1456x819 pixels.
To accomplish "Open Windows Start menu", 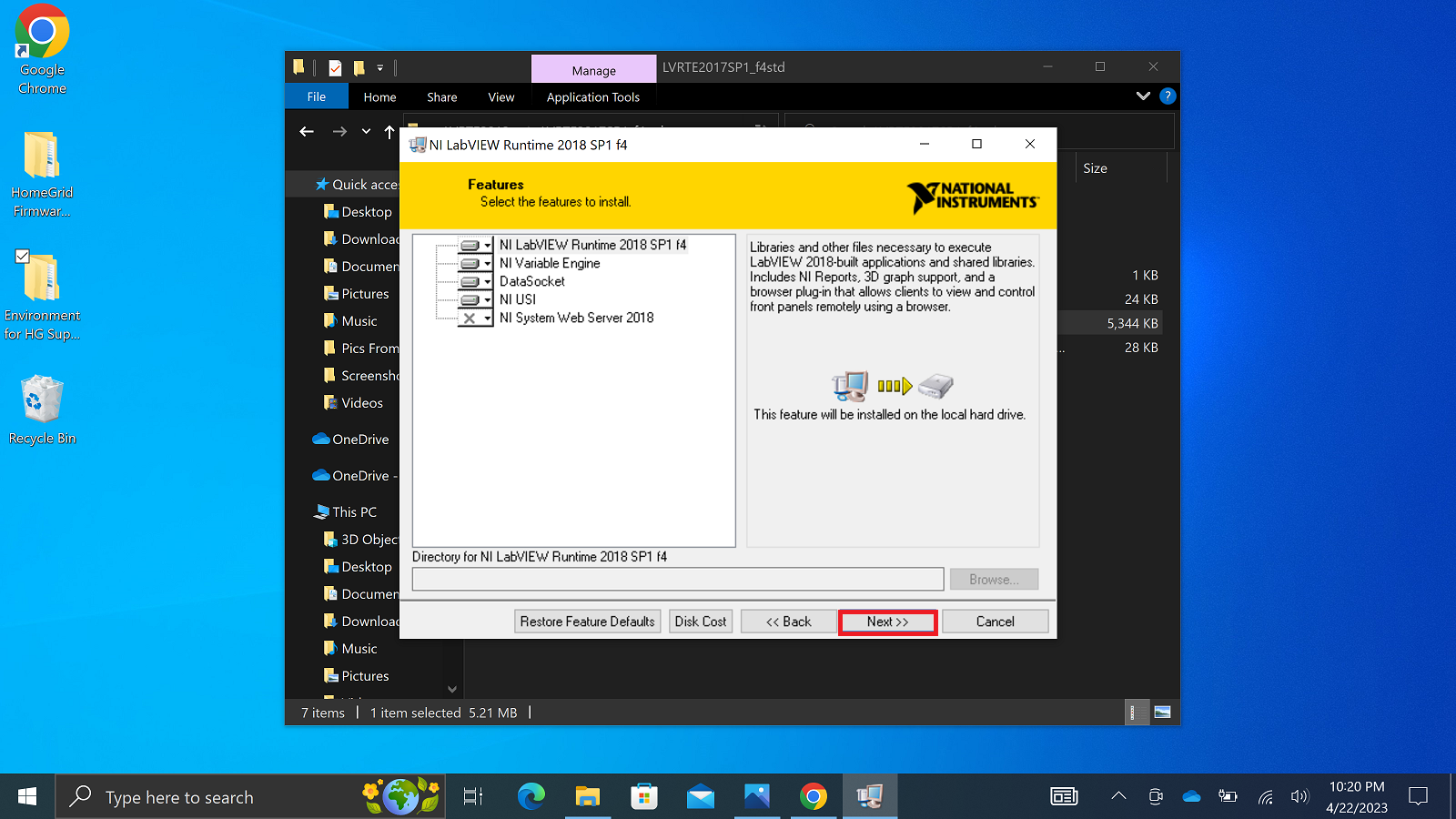I will point(27,797).
